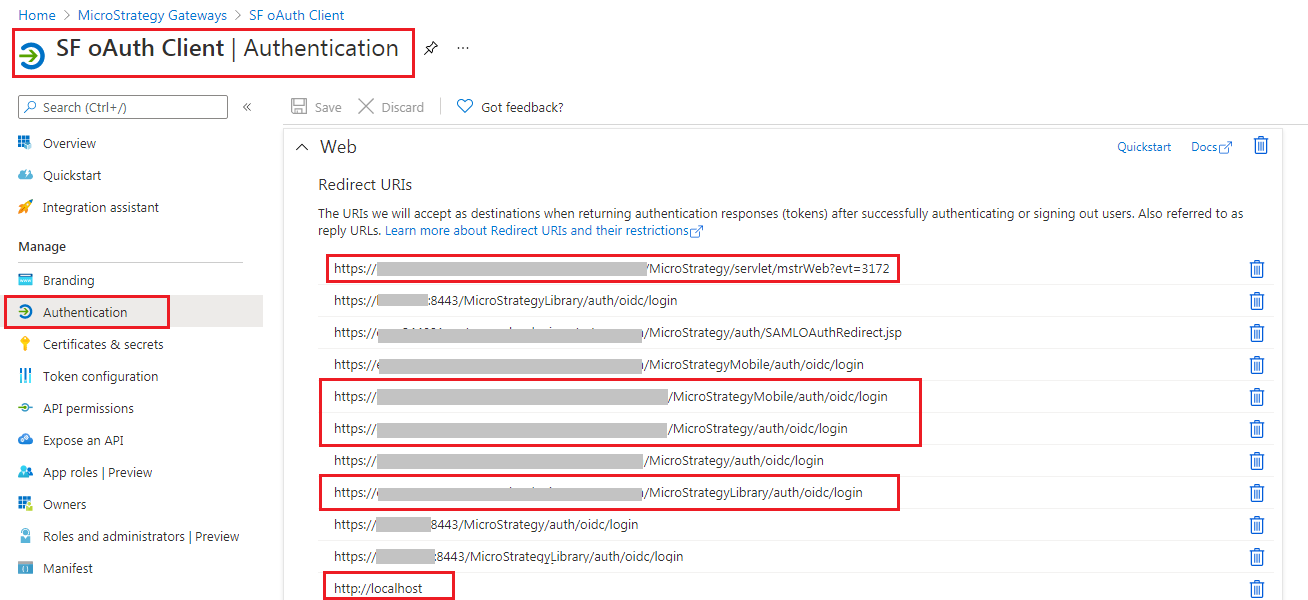Open the Token configuration page
Image resolution: width=1308 pixels, height=600 pixels.
(100, 376)
